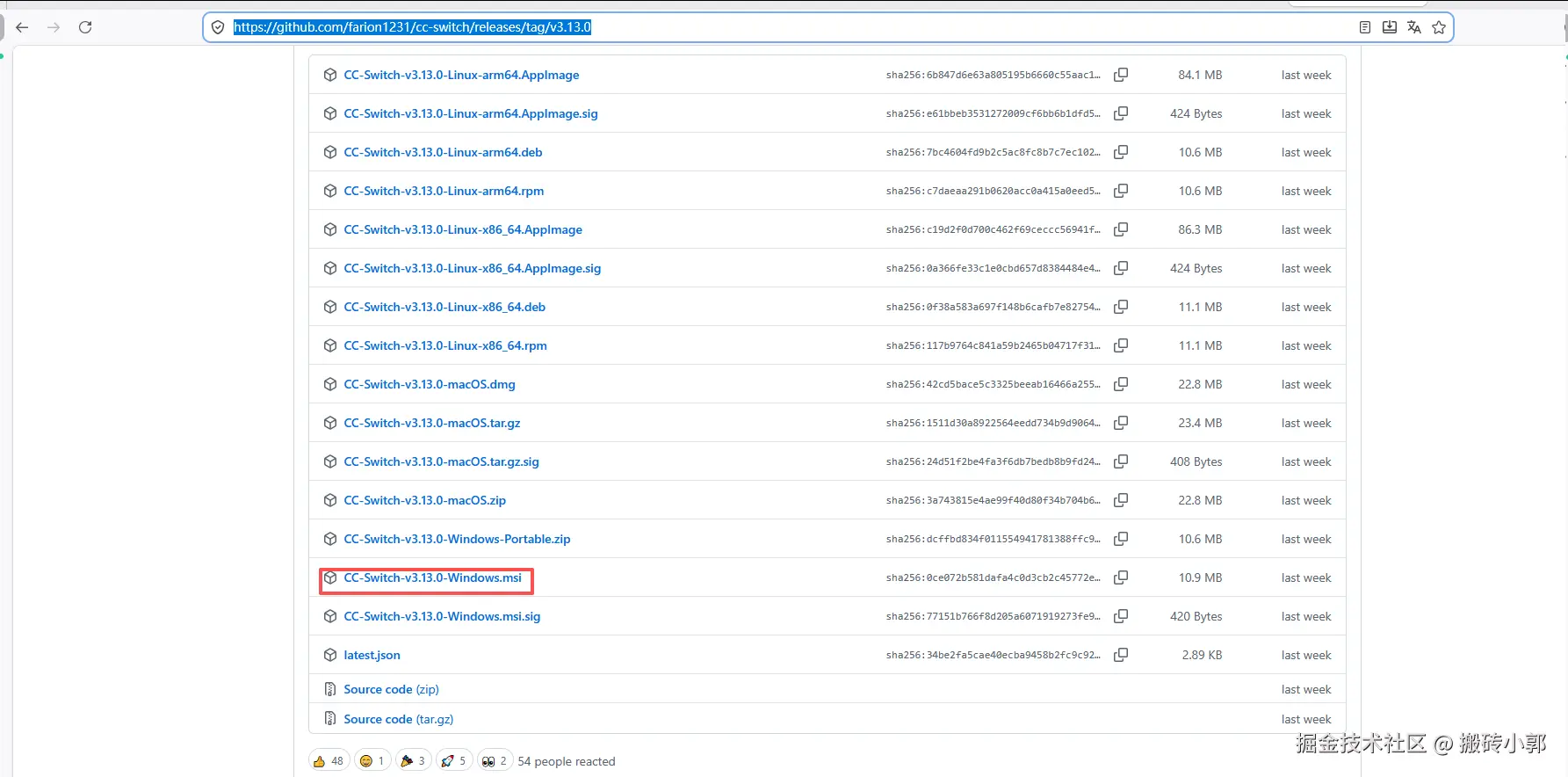Translate this page via address bar icon
Screen dimensions: 1568x777
1414,27
